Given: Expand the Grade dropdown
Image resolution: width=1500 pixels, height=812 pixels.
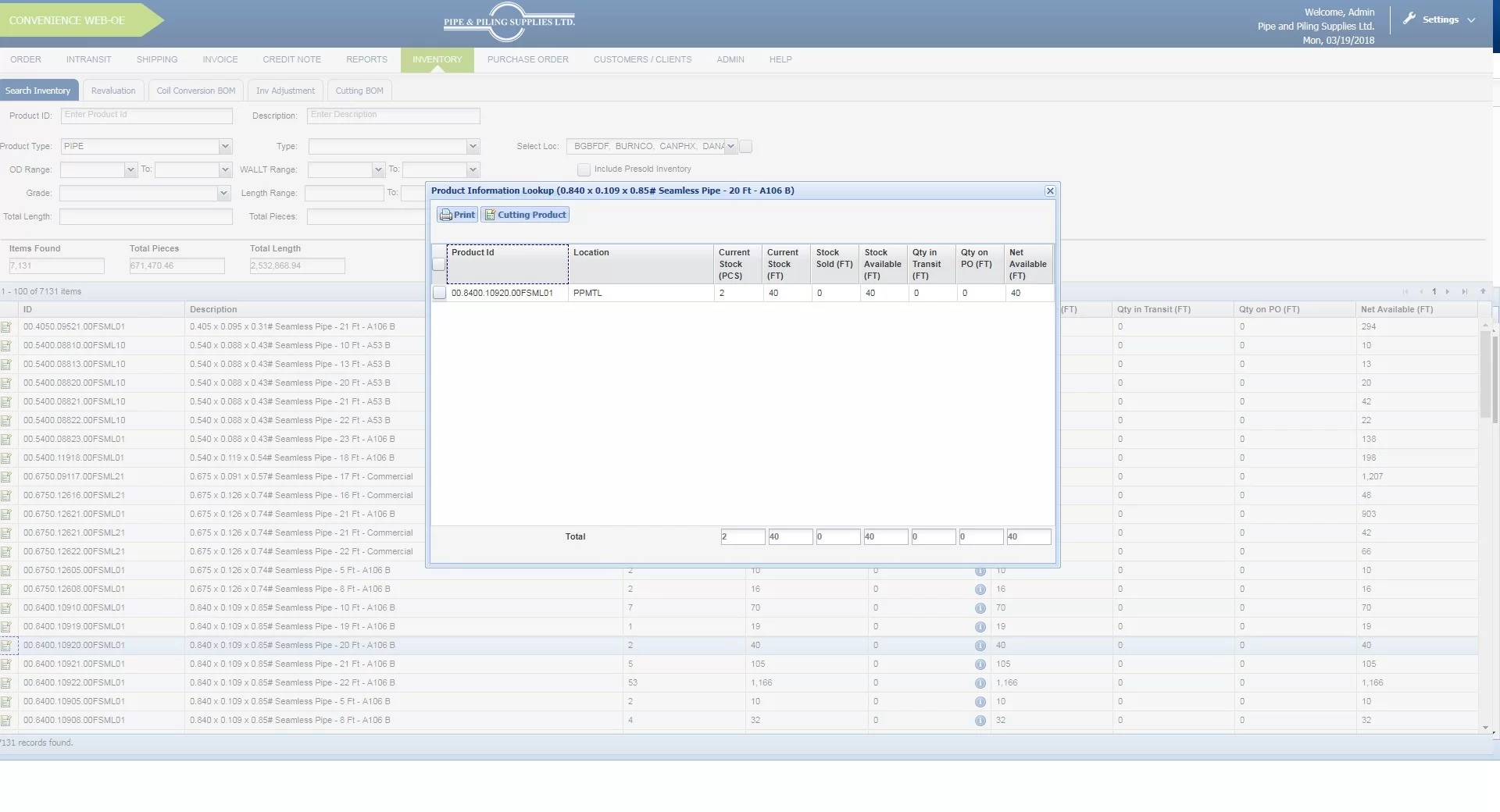Looking at the screenshot, I should (x=223, y=194).
